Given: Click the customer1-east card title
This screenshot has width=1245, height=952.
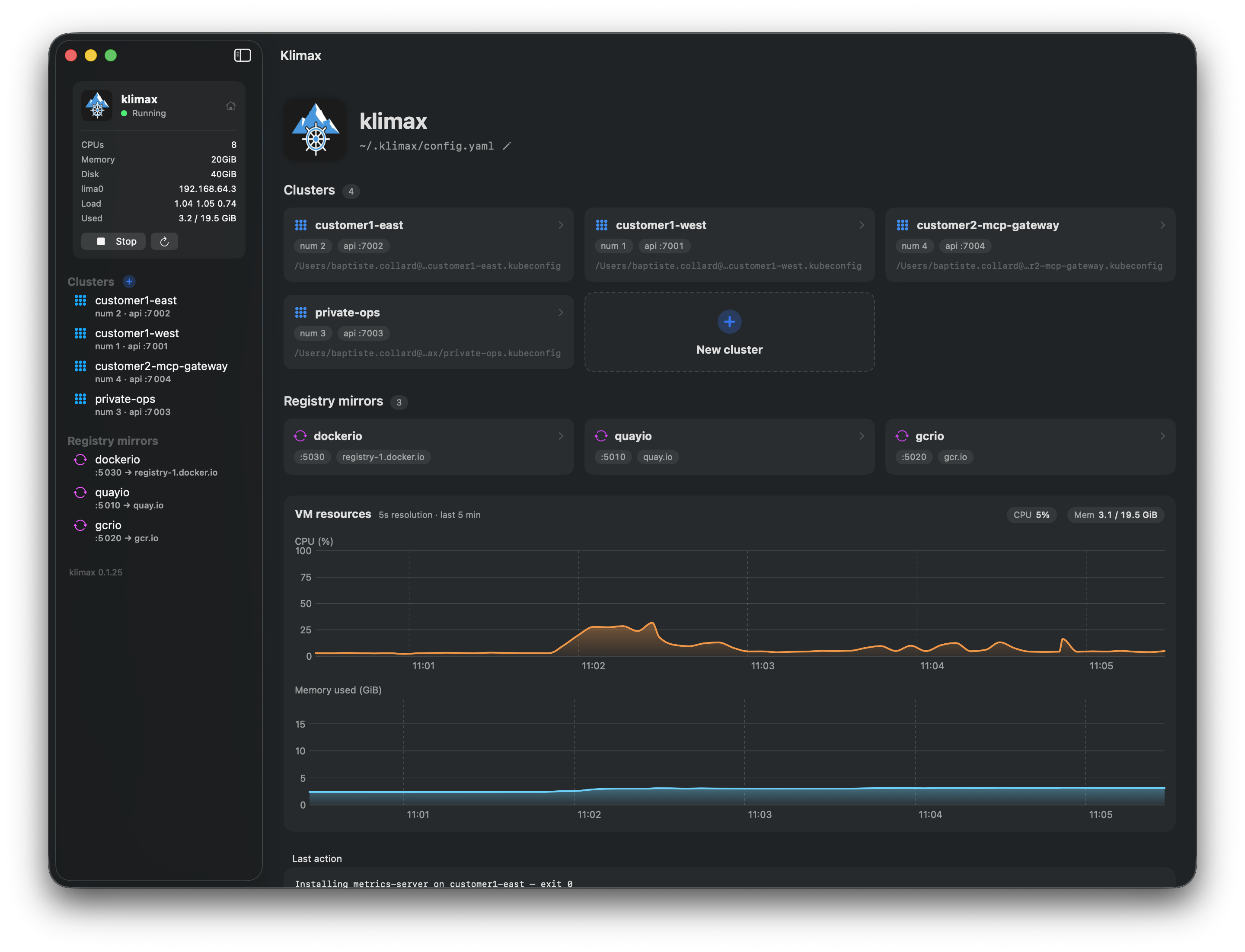Looking at the screenshot, I should 359,225.
